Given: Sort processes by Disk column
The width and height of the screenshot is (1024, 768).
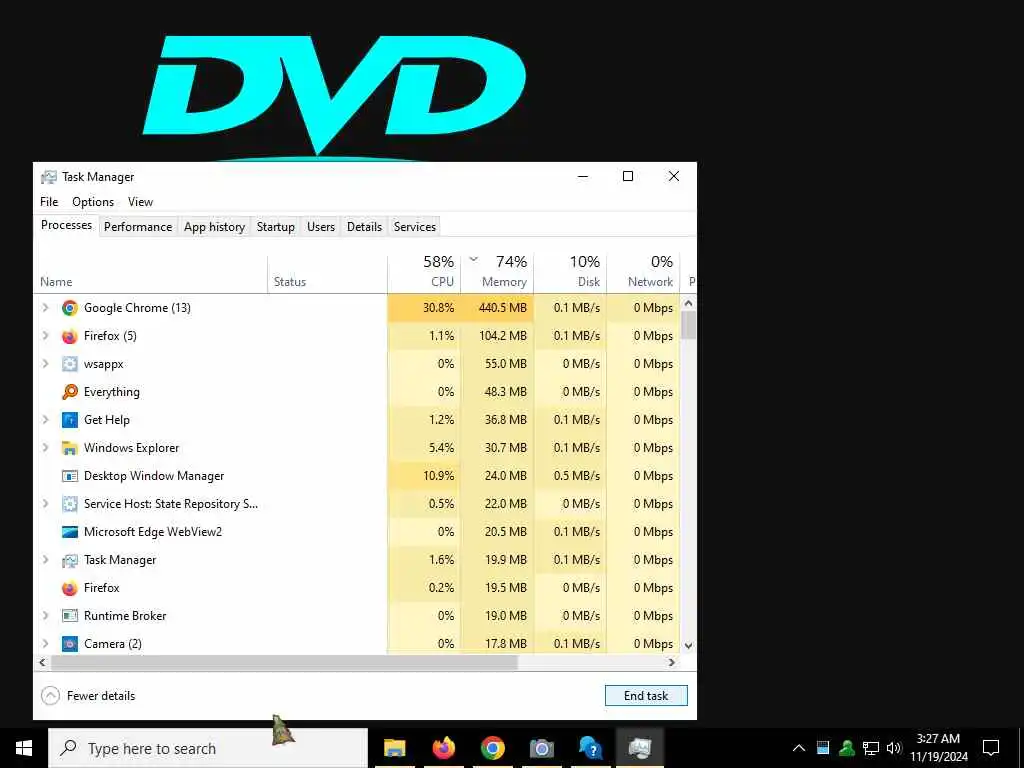Looking at the screenshot, I should click(570, 272).
